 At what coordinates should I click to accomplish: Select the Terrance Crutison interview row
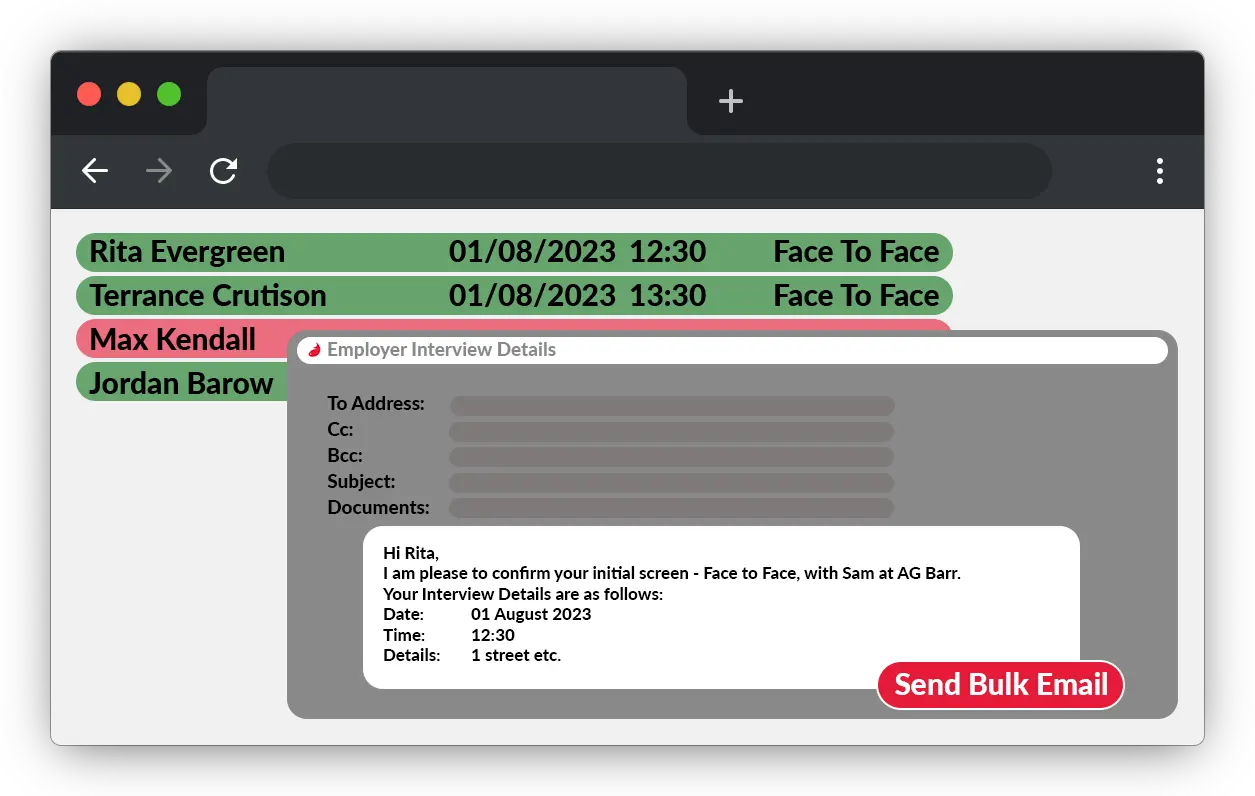(x=514, y=296)
